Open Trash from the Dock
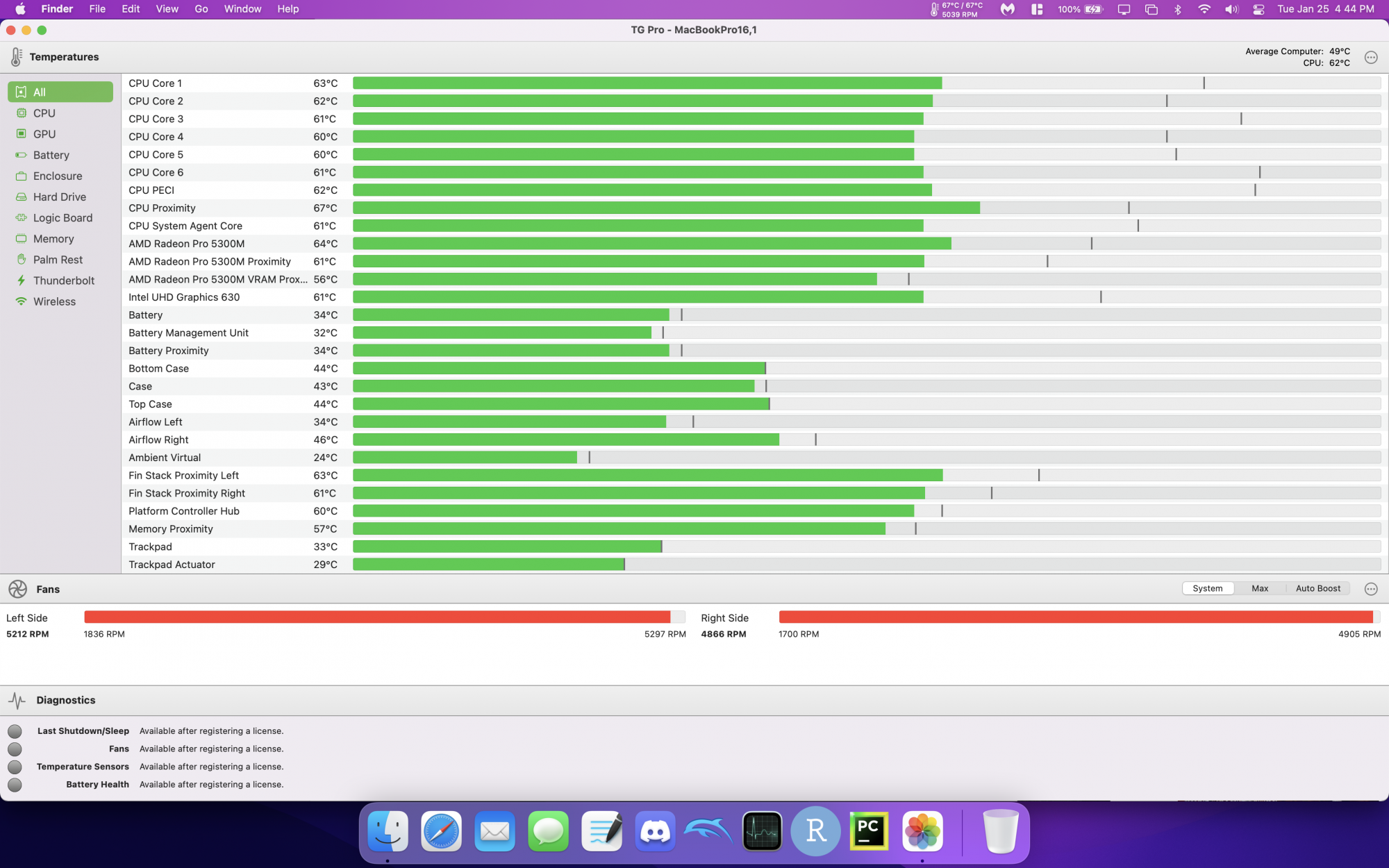Viewport: 1389px width, 868px height. click(x=1001, y=831)
